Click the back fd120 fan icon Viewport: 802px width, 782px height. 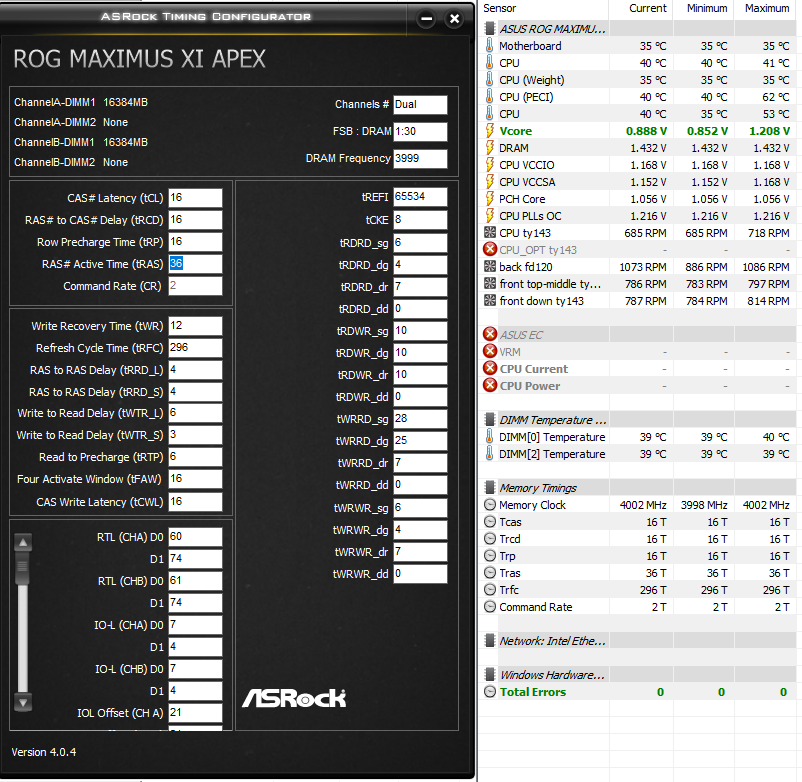click(489, 266)
